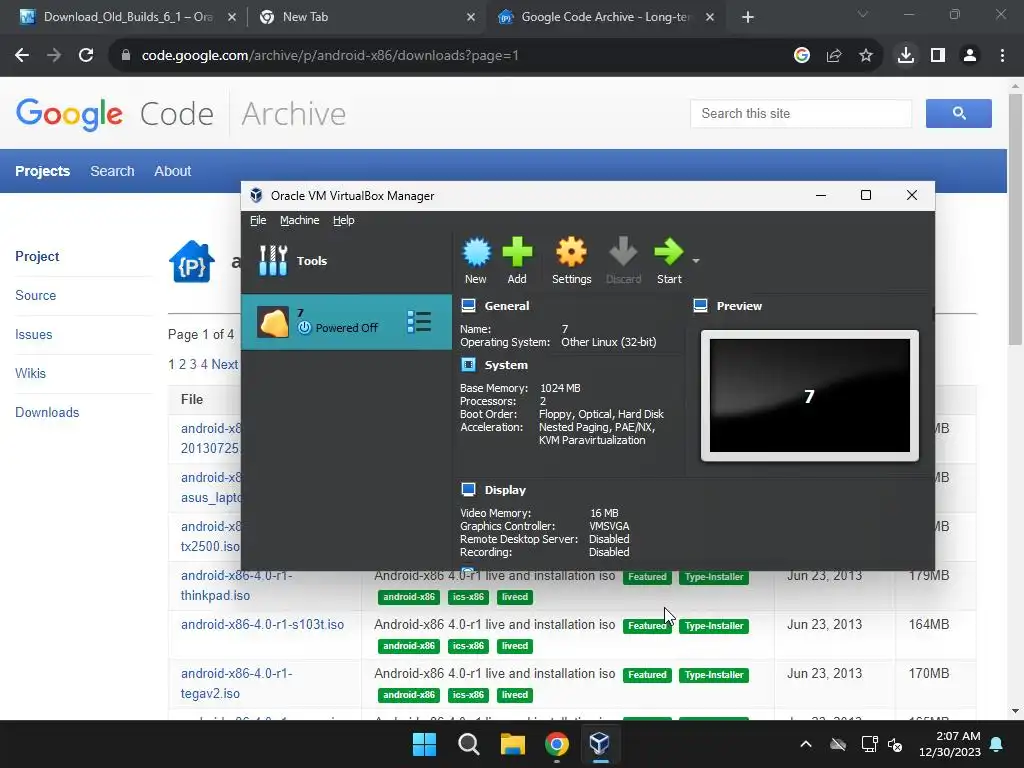The width and height of the screenshot is (1024, 768).
Task: Reload the page in Chrome
Action: 86,56
